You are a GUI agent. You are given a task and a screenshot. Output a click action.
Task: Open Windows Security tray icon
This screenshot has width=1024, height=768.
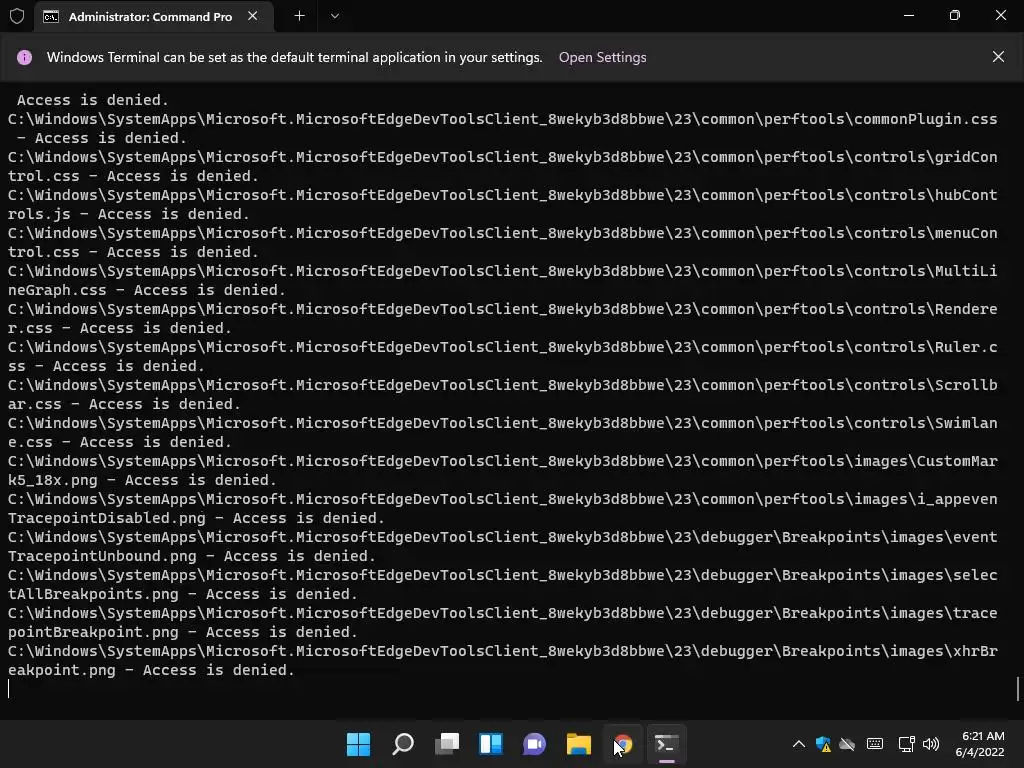coord(823,744)
